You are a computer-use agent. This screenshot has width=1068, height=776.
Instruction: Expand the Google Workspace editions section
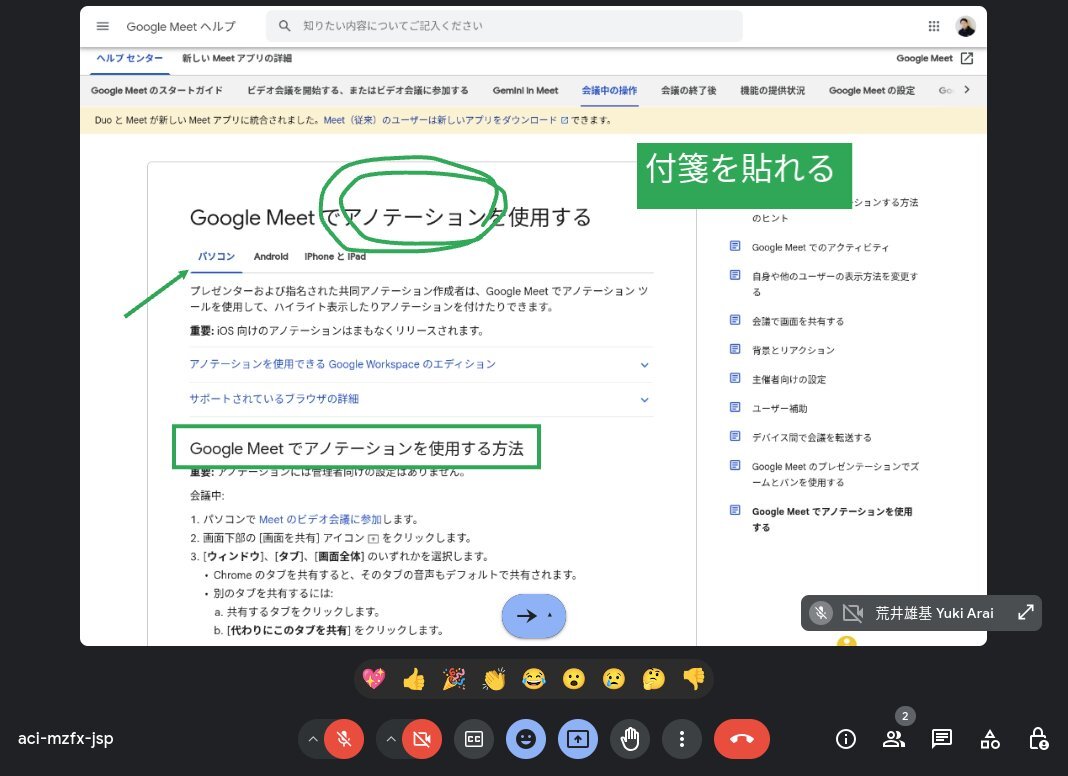coord(420,364)
